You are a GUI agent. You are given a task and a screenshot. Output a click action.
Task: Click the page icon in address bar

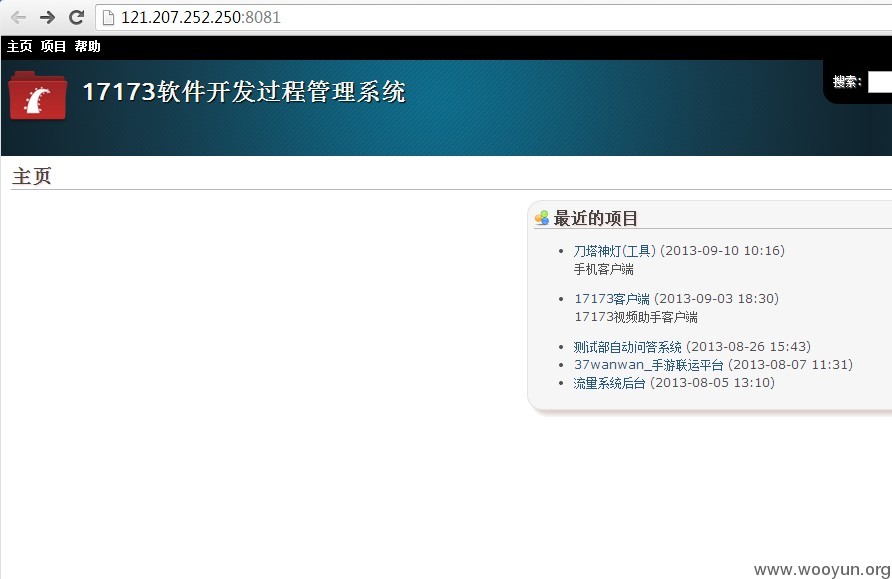pyautogui.click(x=108, y=18)
